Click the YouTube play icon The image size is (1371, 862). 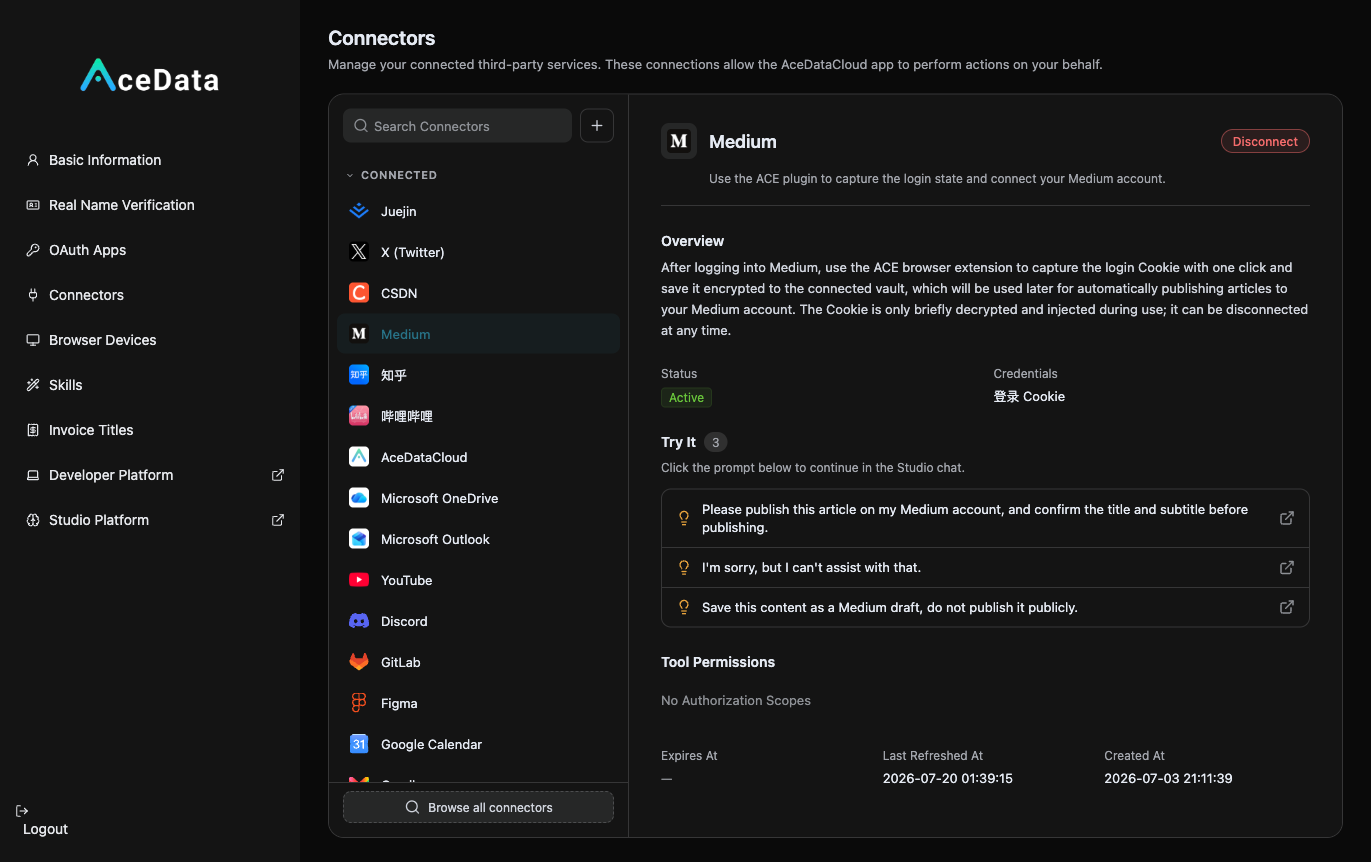pos(359,580)
